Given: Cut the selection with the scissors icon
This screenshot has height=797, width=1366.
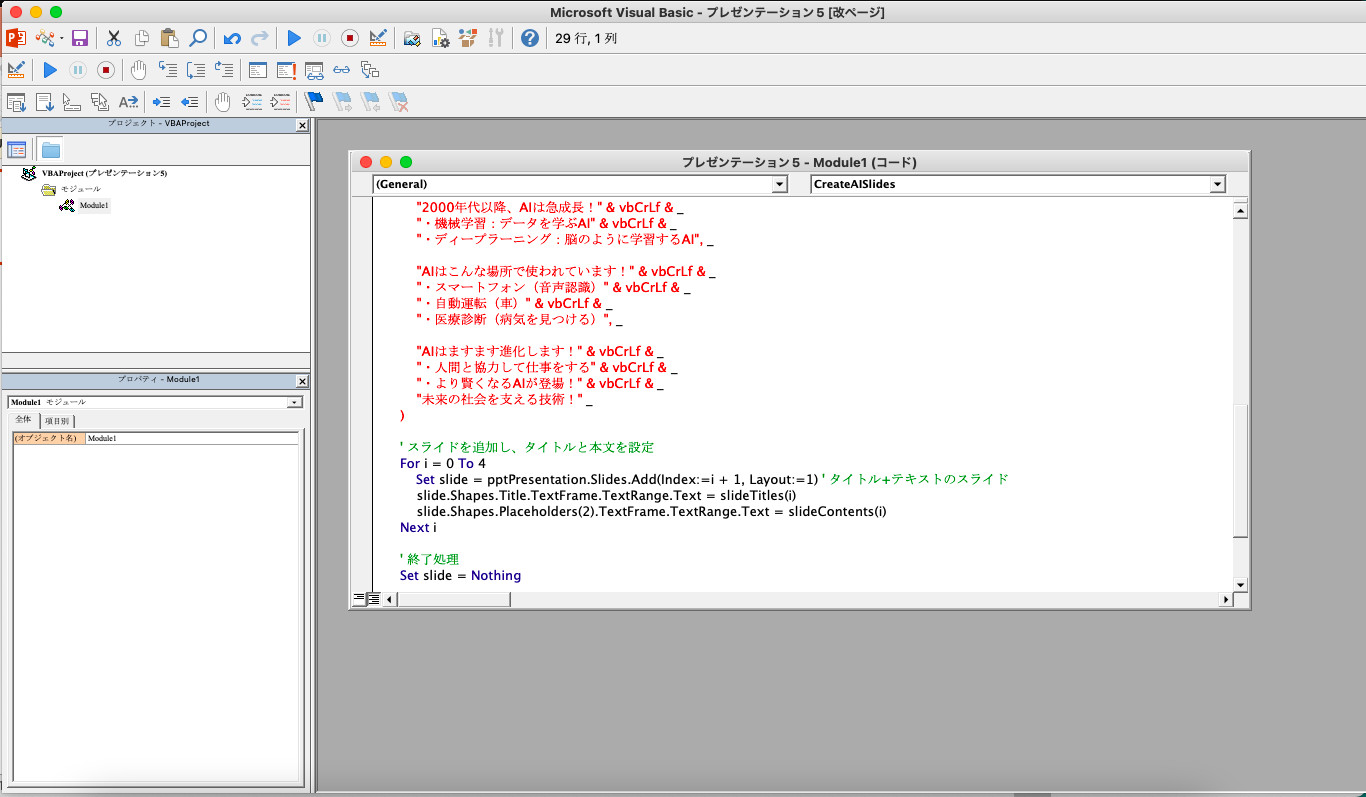Looking at the screenshot, I should click(x=113, y=38).
